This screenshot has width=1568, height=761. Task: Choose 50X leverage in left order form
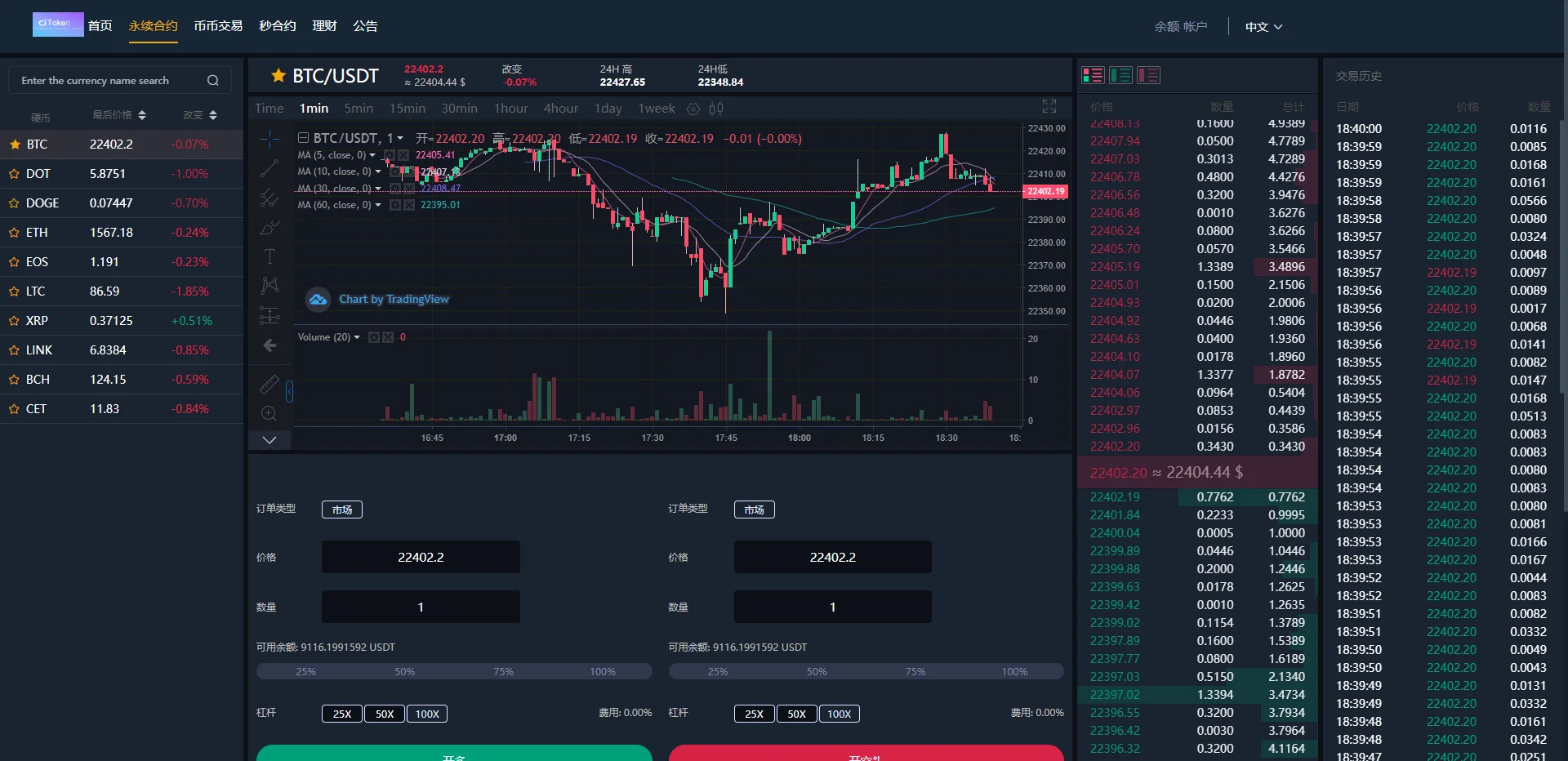[385, 714]
